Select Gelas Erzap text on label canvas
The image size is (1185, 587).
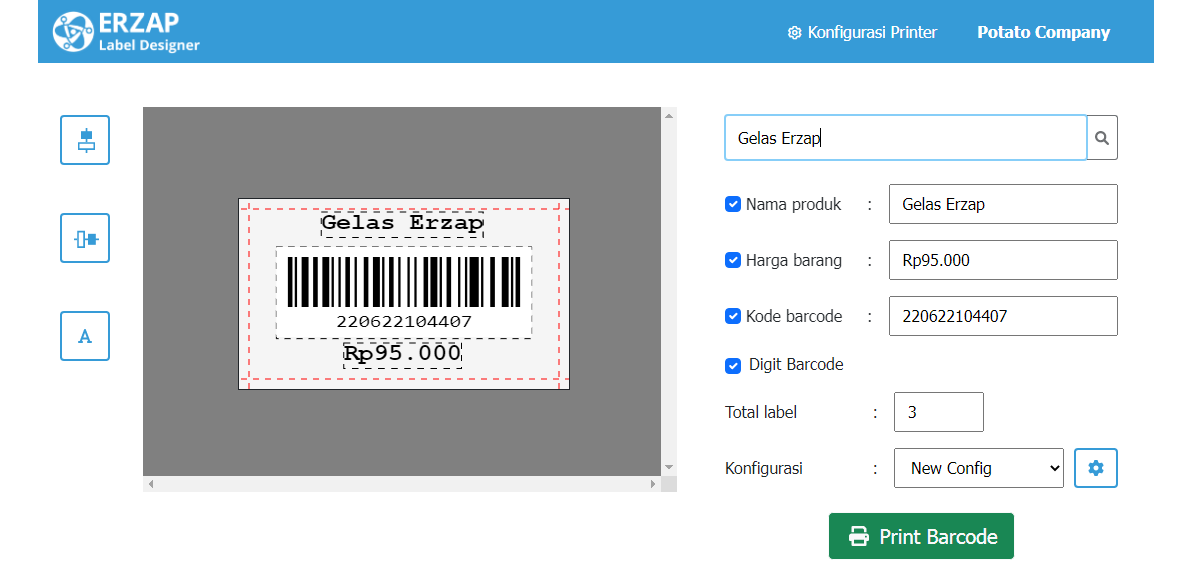(402, 224)
